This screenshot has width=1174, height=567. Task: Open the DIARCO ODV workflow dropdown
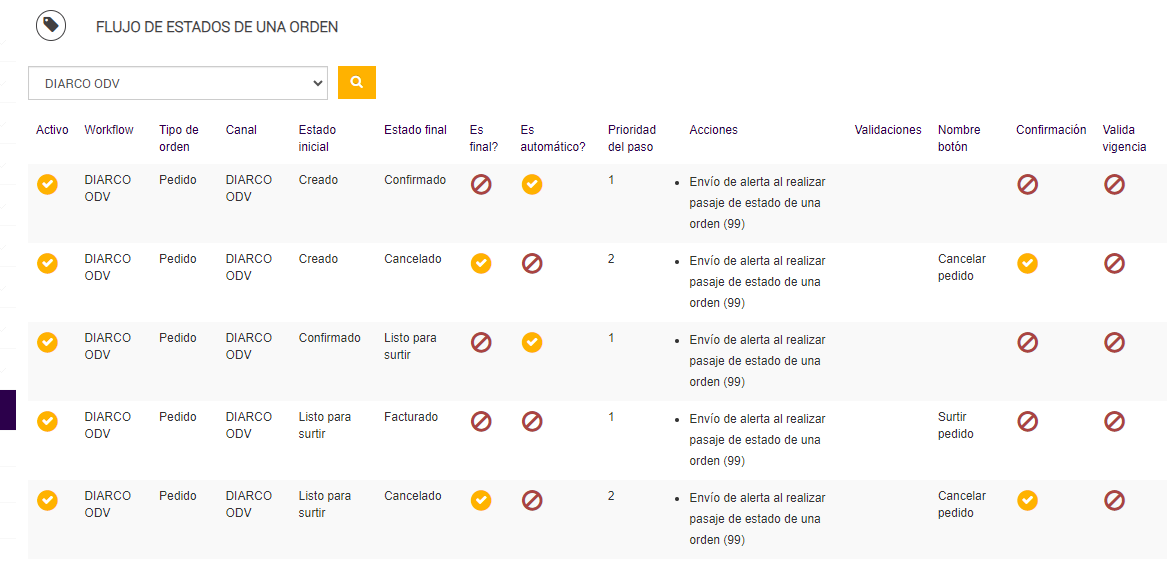click(178, 84)
